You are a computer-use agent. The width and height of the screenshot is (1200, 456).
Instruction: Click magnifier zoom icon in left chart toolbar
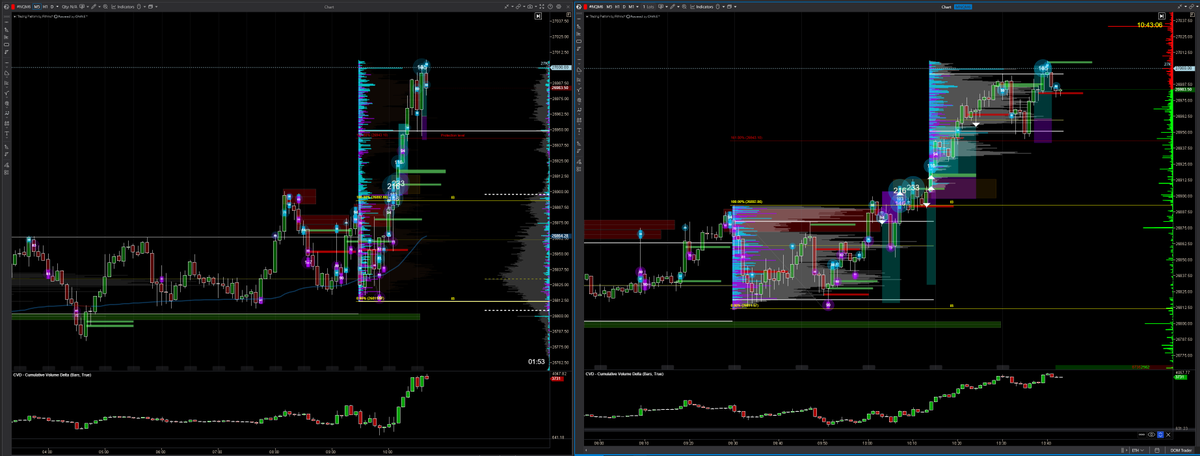[105, 6]
